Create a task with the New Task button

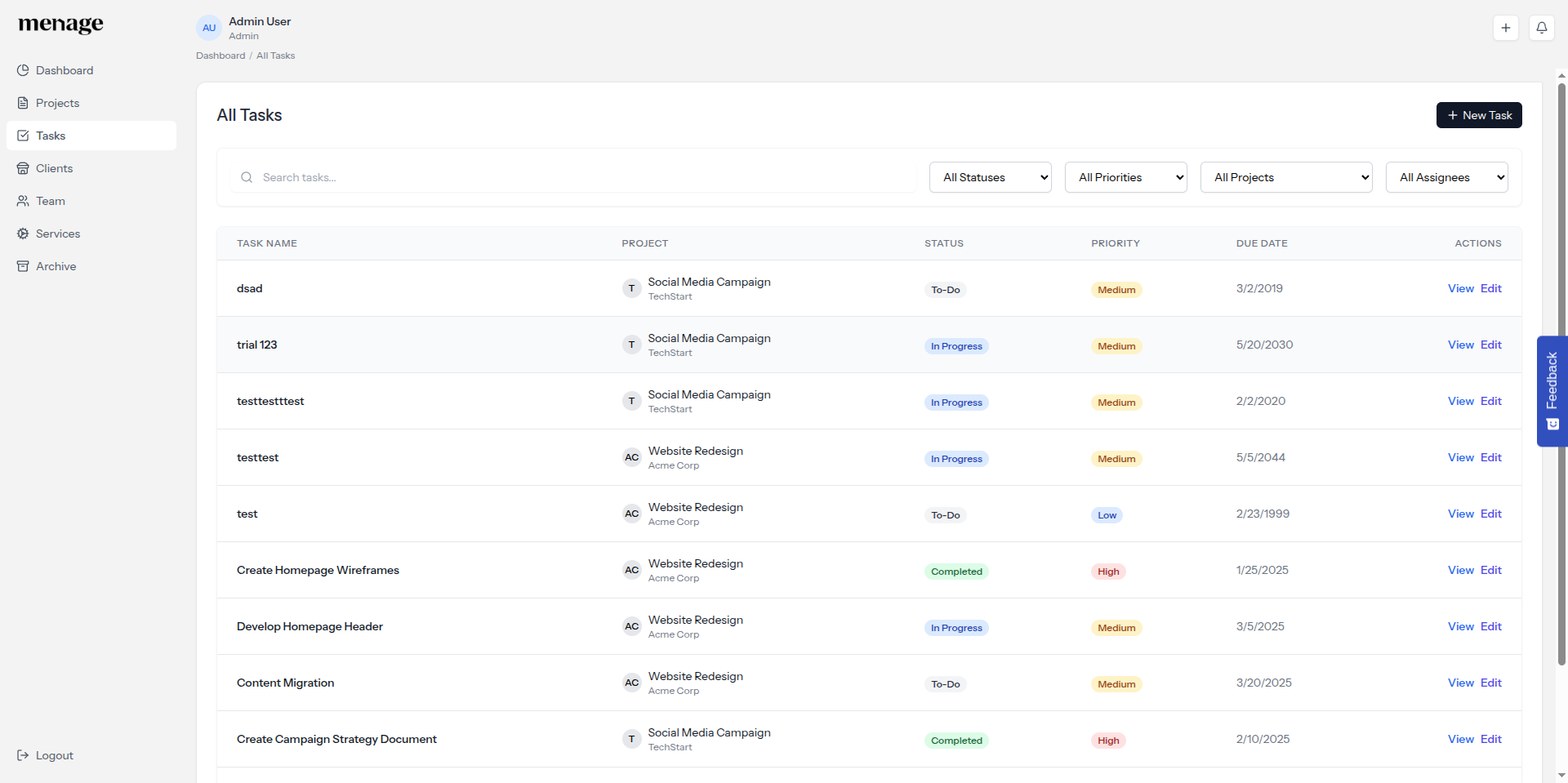(1479, 115)
